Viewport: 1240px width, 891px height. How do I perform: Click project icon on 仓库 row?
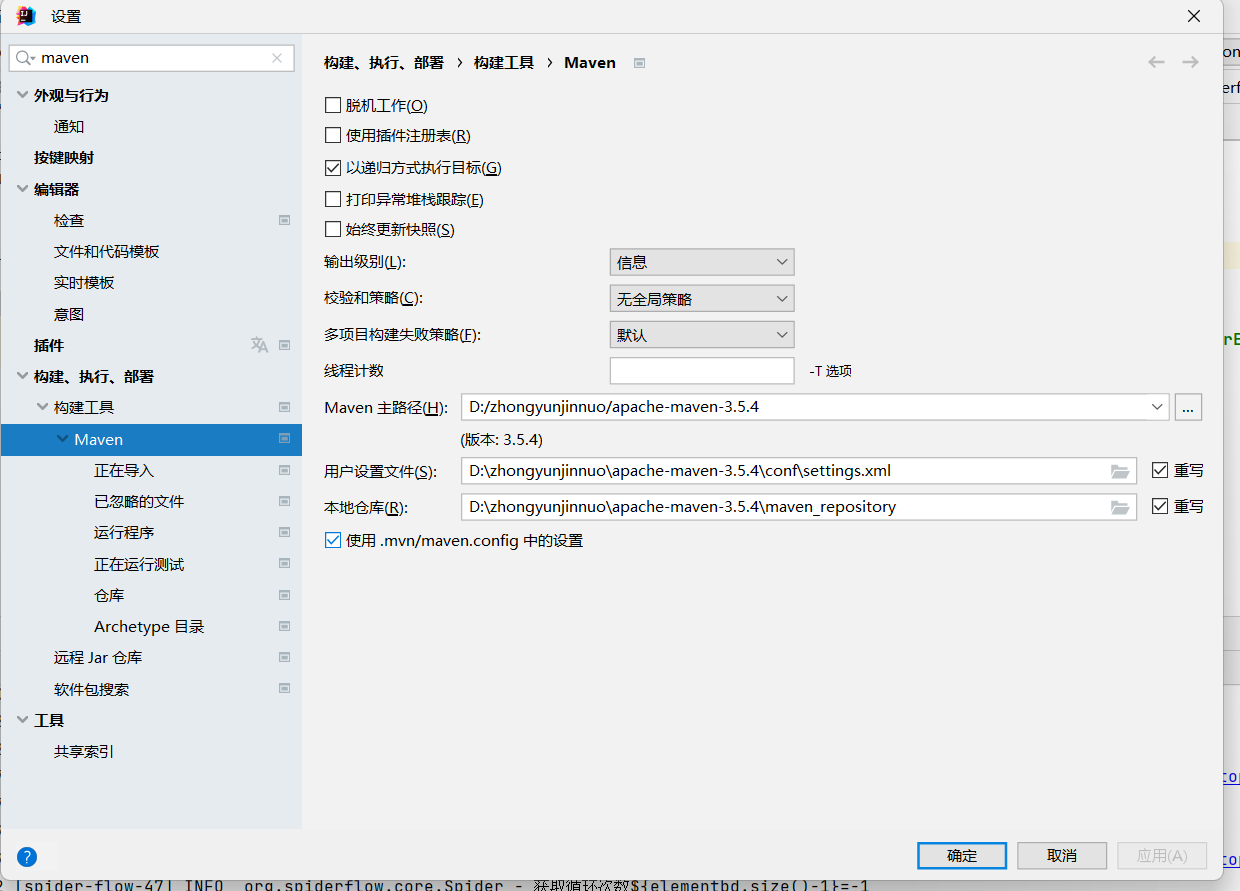pos(285,595)
